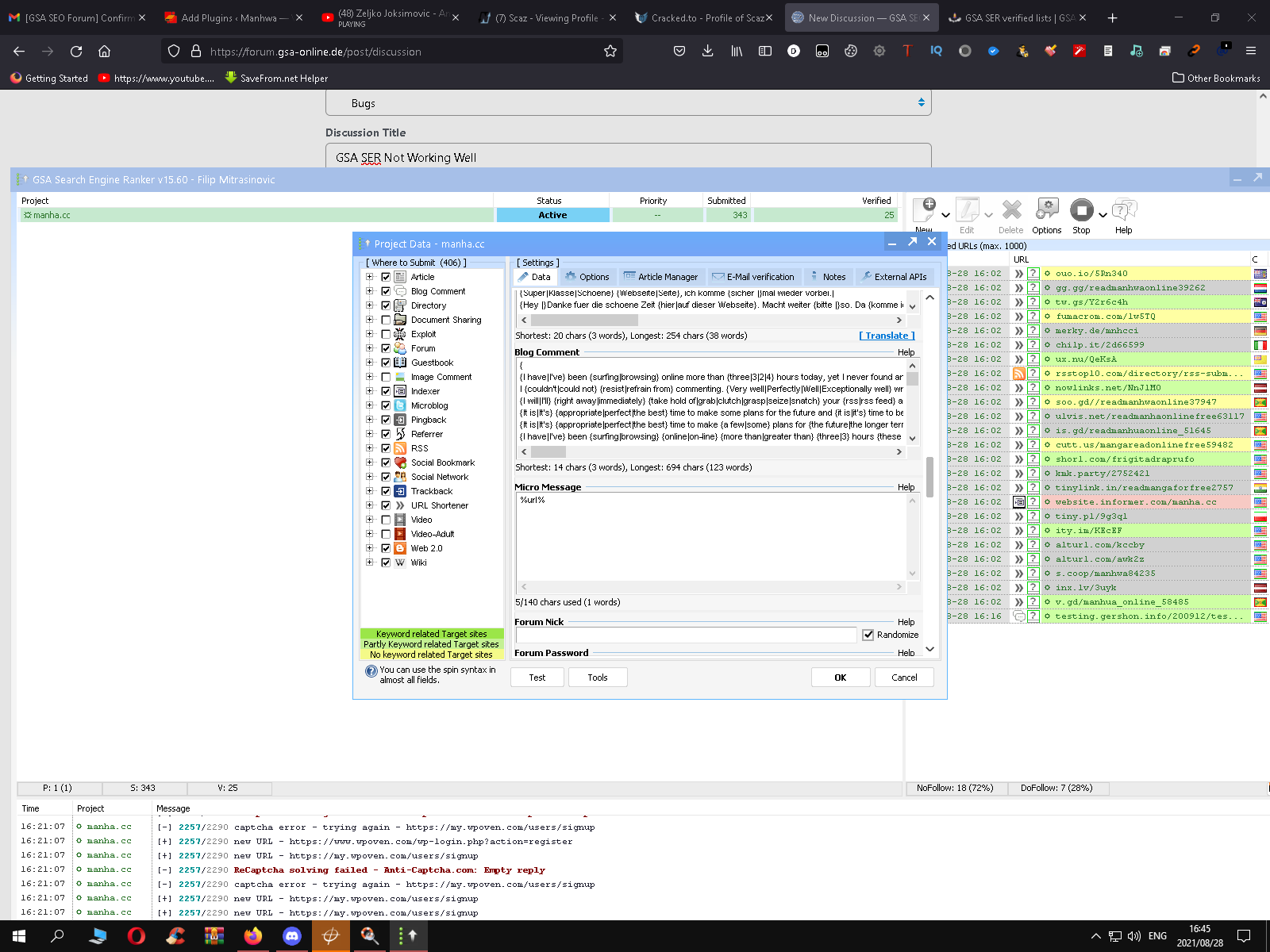This screenshot has width=1270, height=952.
Task: Enable the Video-Adult checkbox
Action: pyautogui.click(x=386, y=534)
